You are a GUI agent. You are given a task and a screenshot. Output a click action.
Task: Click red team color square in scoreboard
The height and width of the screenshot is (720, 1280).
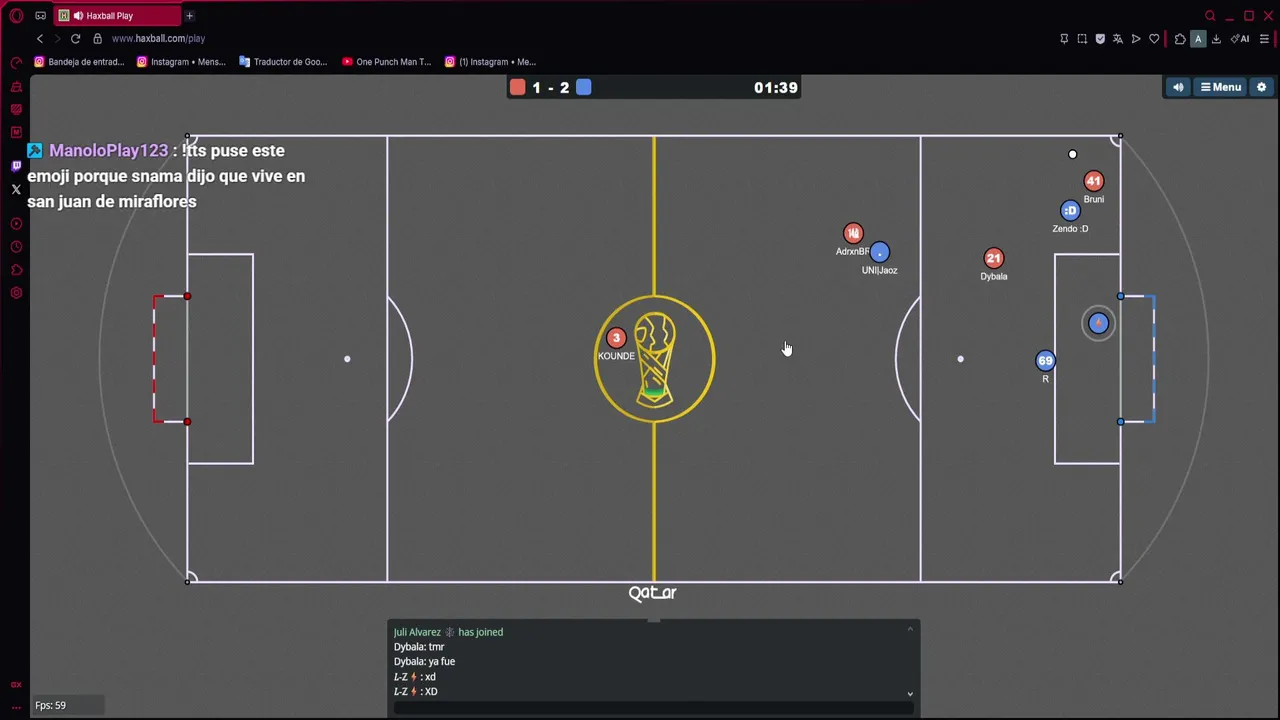click(517, 87)
